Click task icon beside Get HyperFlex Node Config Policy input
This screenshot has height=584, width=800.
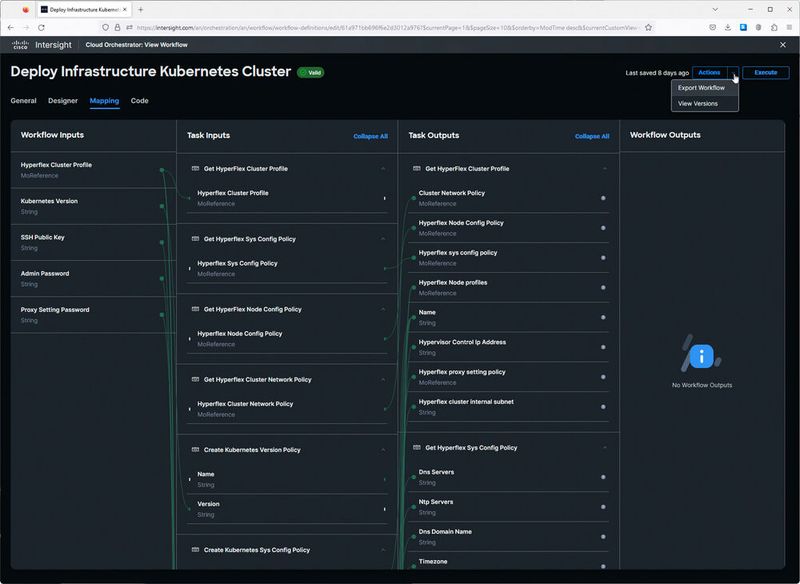point(195,309)
